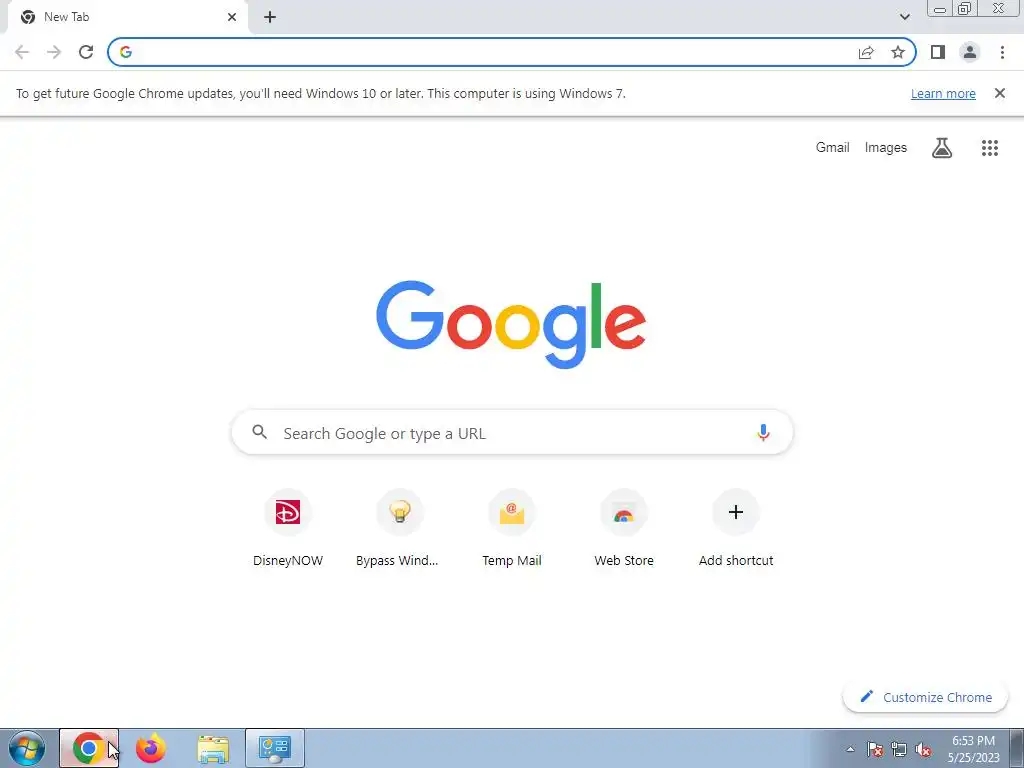Image resolution: width=1024 pixels, height=768 pixels.
Task: Click the magnifier icon in search box
Action: [259, 432]
